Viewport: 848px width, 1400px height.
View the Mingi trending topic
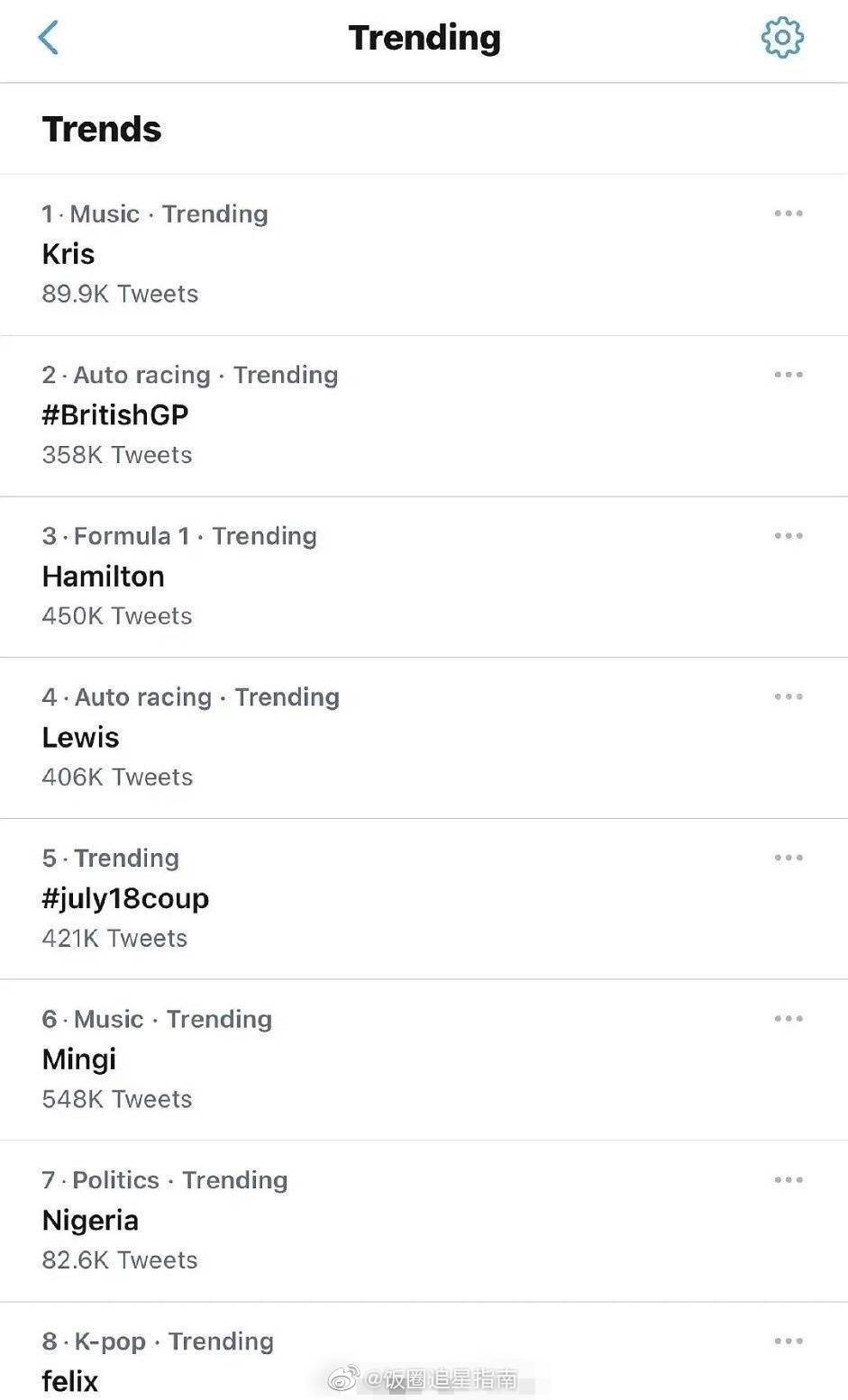[79, 1059]
